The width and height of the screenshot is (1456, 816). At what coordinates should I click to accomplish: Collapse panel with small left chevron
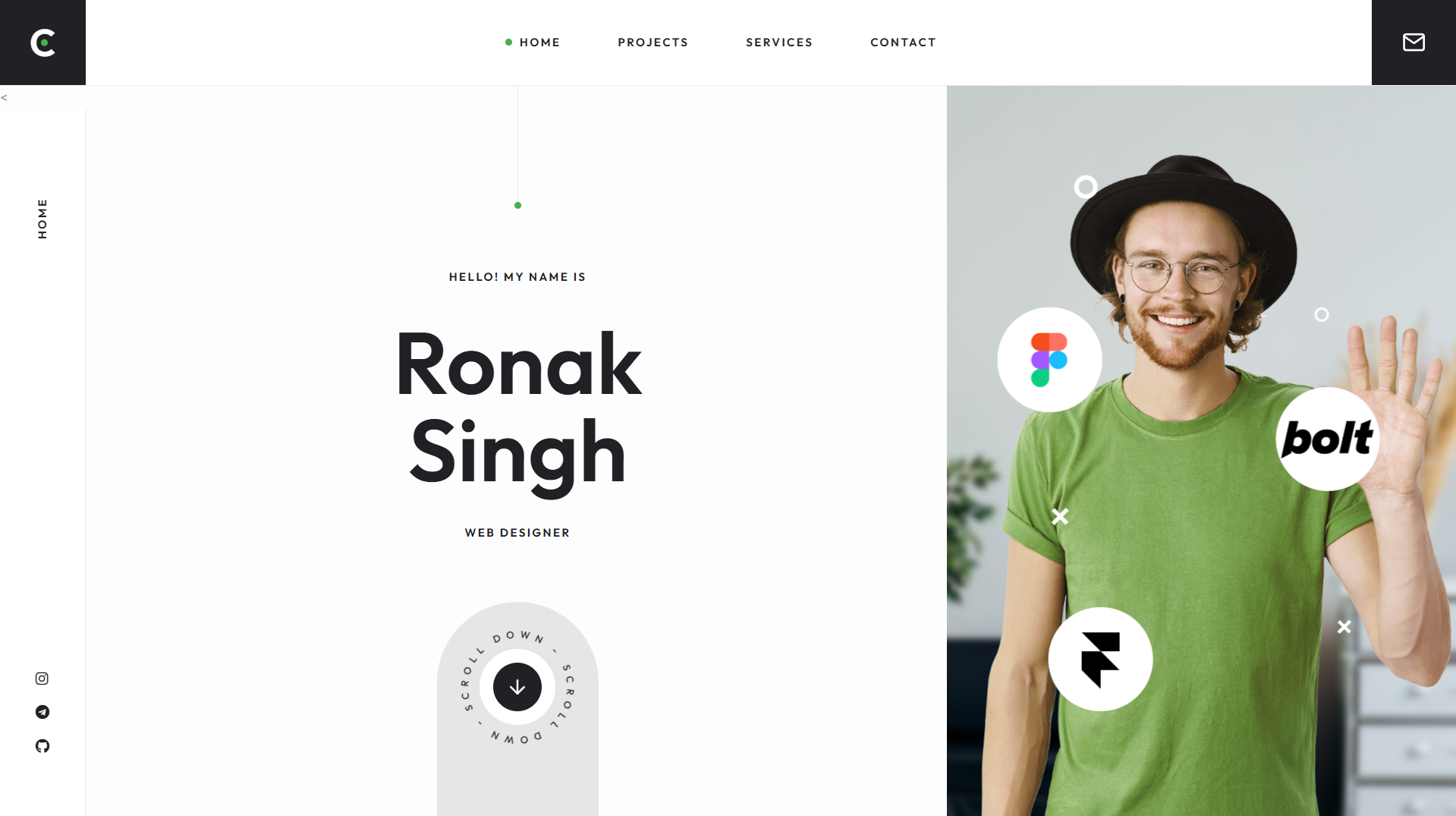click(4, 97)
